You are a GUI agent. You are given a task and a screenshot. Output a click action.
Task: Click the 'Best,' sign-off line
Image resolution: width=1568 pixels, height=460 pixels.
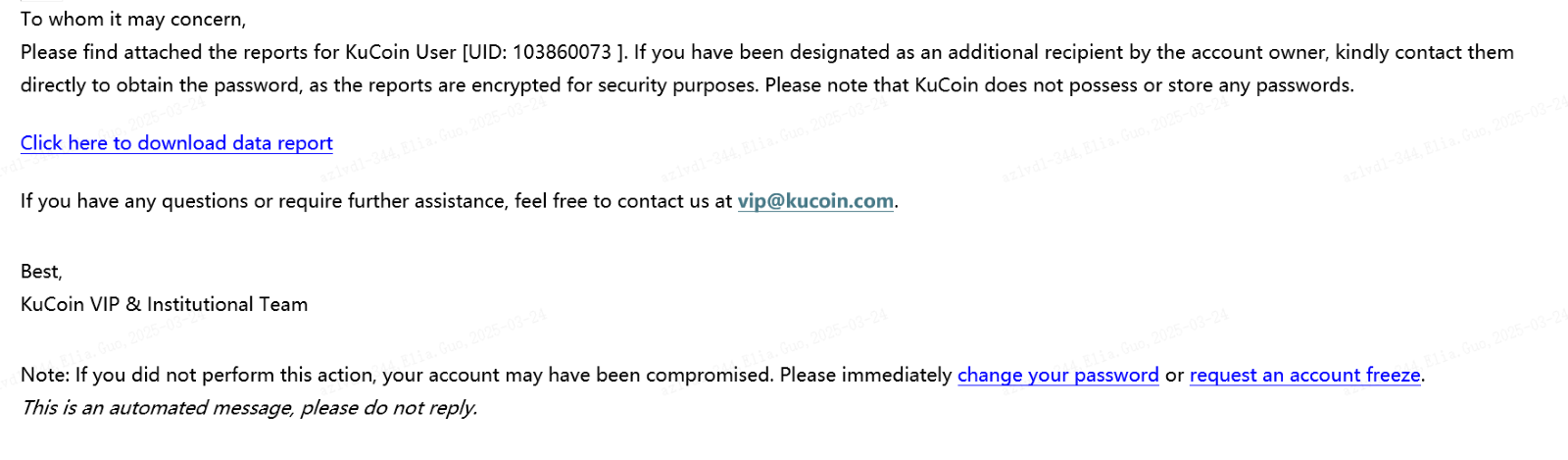41,272
